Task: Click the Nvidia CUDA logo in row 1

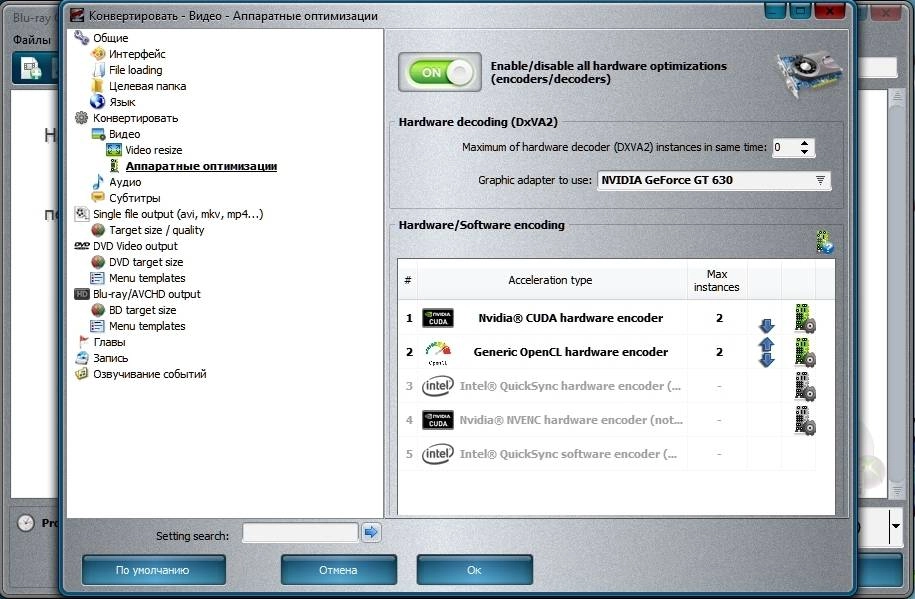Action: pyautogui.click(x=438, y=318)
